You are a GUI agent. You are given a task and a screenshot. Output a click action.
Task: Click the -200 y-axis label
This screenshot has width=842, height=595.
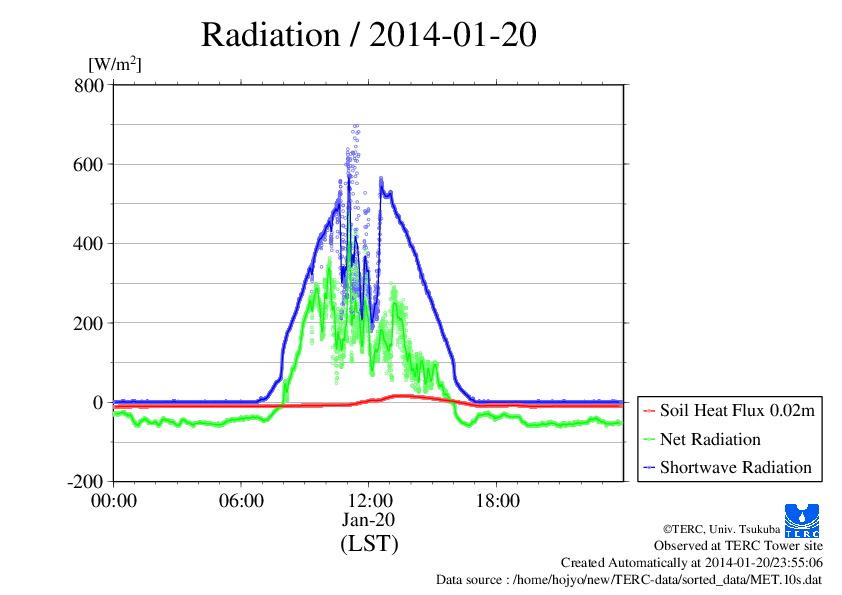tap(85, 481)
